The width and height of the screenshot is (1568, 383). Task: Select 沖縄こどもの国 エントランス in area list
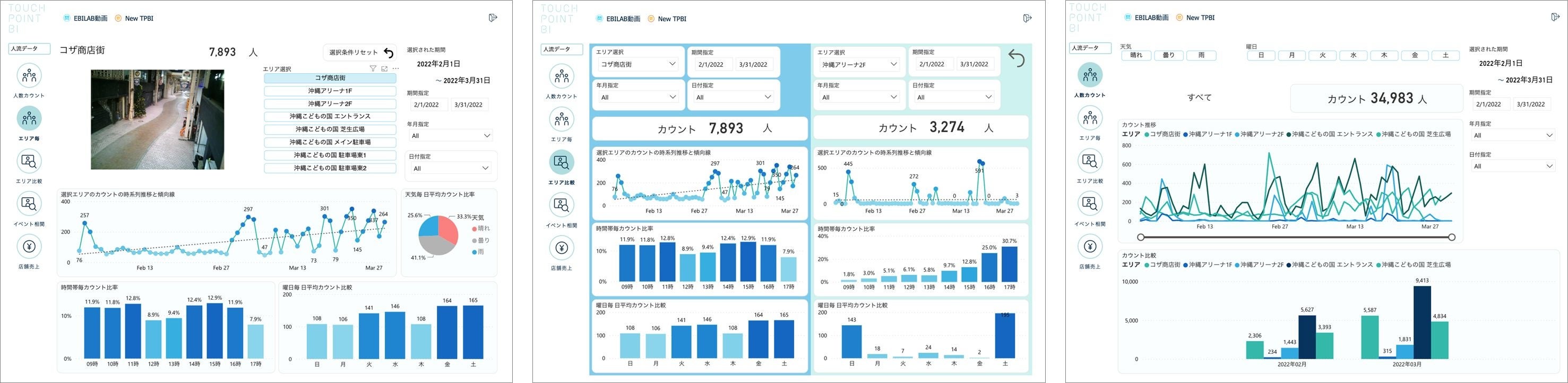[x=330, y=116]
